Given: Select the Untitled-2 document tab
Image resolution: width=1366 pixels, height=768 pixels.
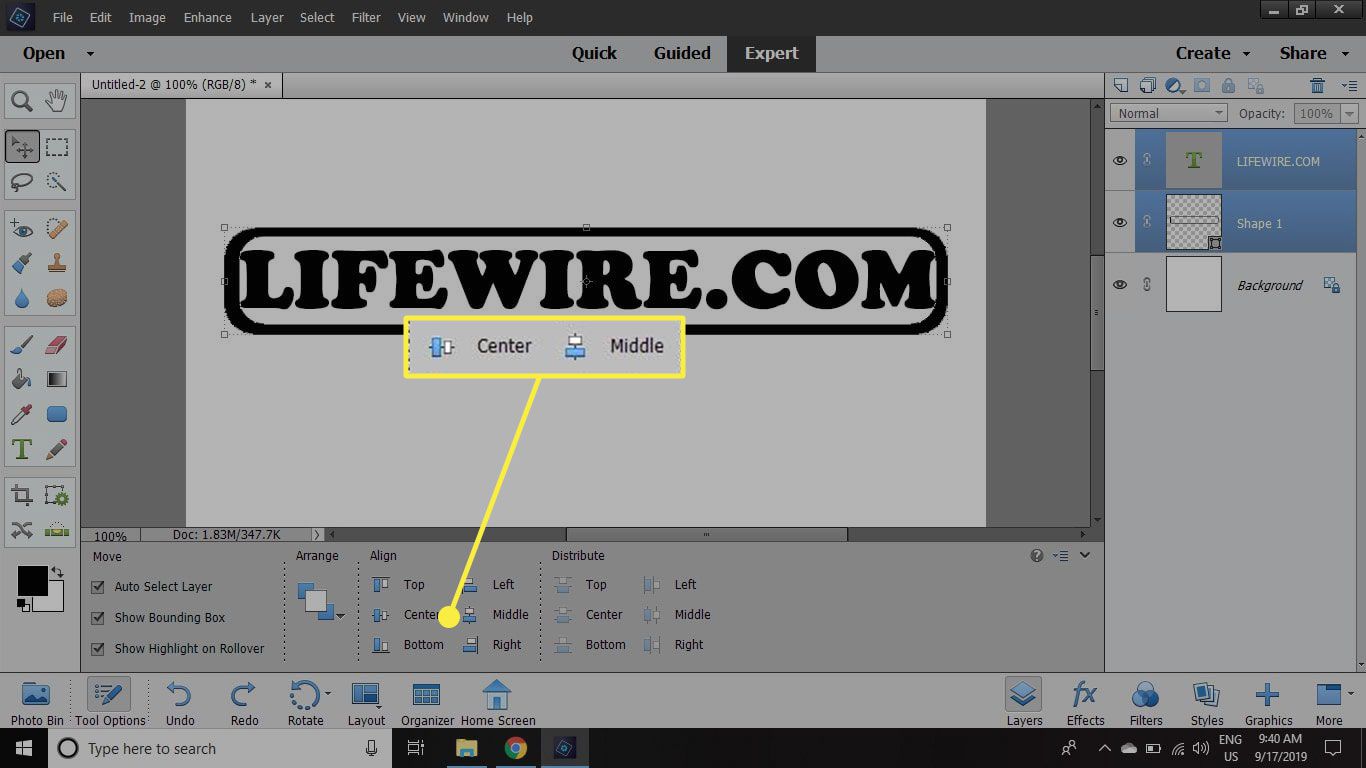Looking at the screenshot, I should (180, 85).
